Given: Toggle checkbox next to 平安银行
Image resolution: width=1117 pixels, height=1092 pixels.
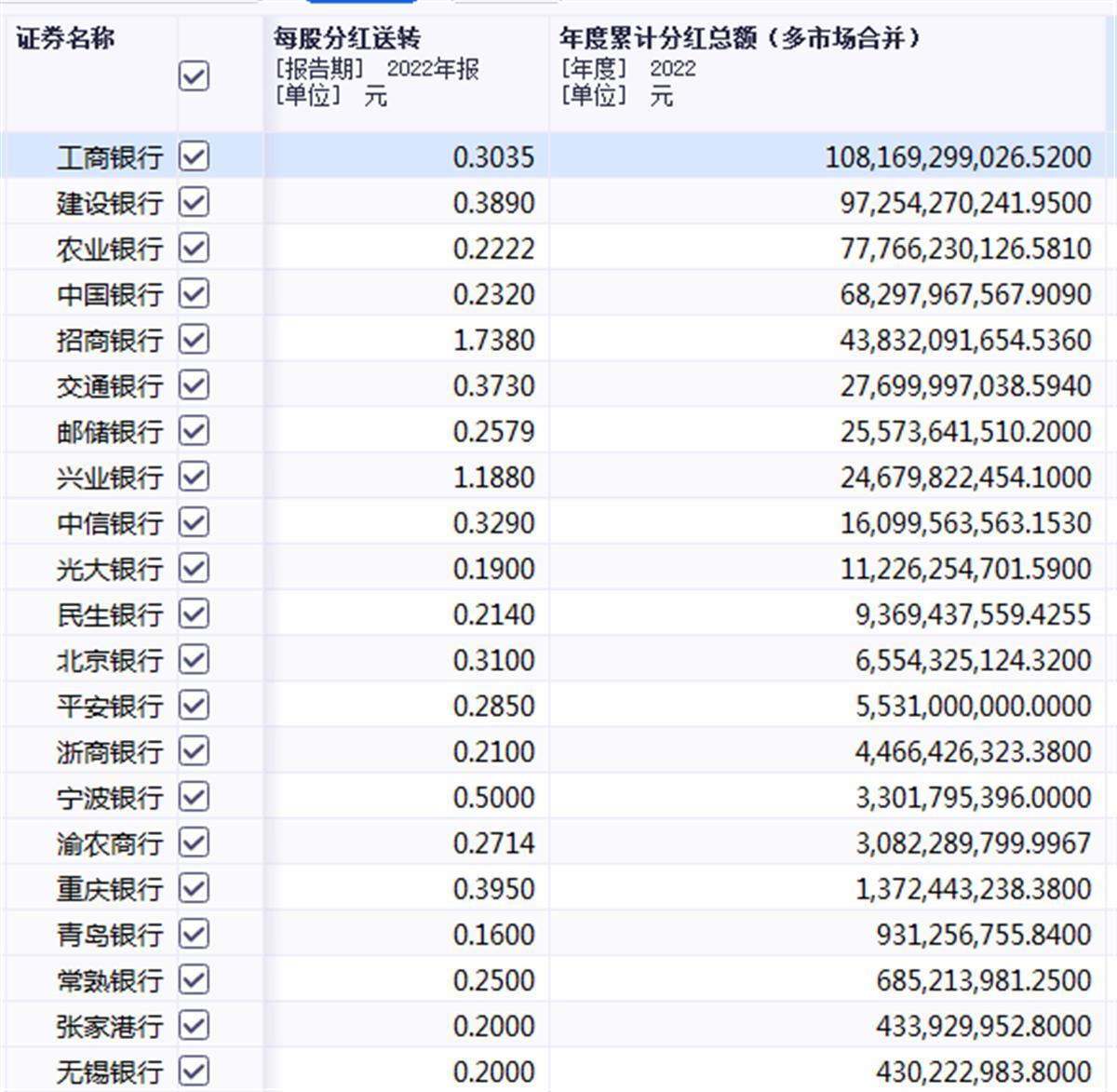Looking at the screenshot, I should [x=194, y=706].
